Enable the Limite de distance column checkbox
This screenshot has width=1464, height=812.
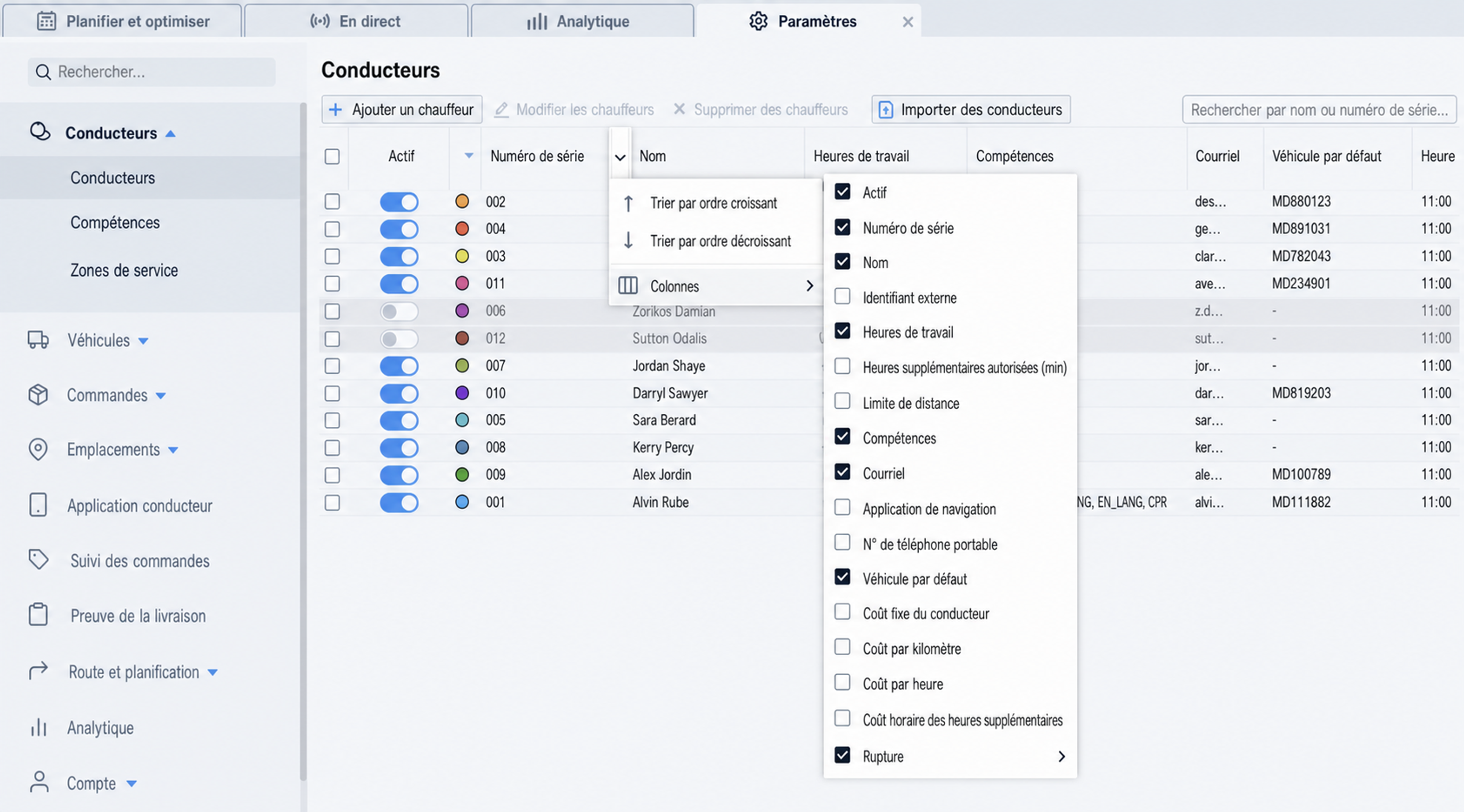[843, 401]
